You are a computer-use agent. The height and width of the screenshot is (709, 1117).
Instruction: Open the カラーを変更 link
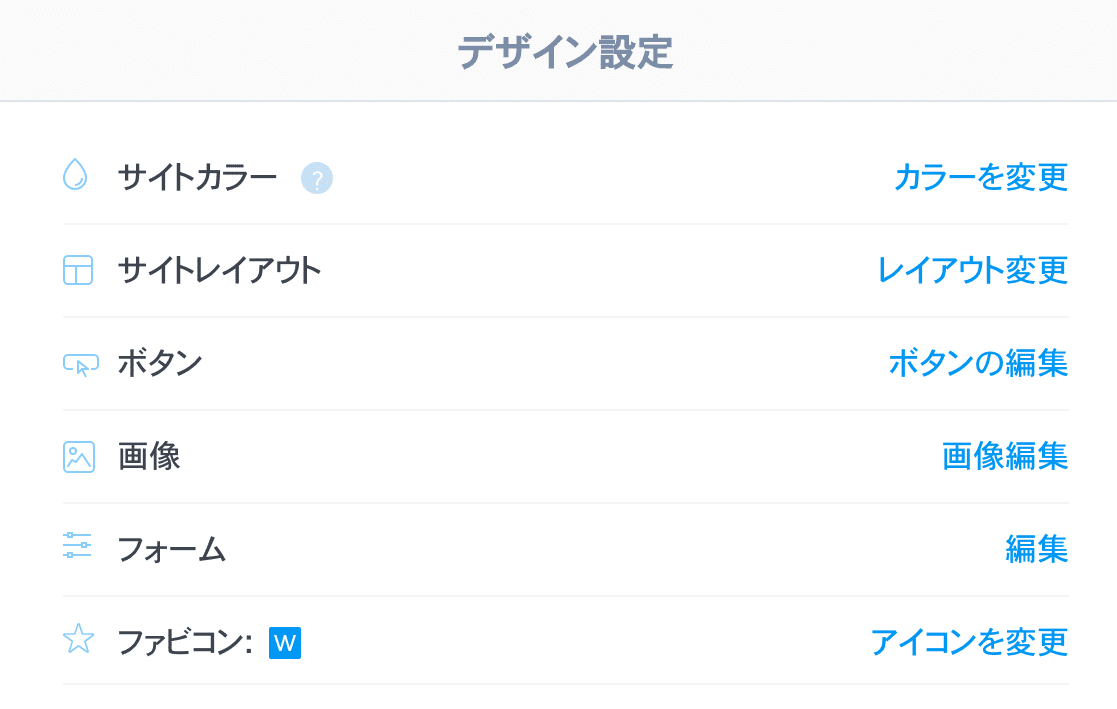pos(981,177)
